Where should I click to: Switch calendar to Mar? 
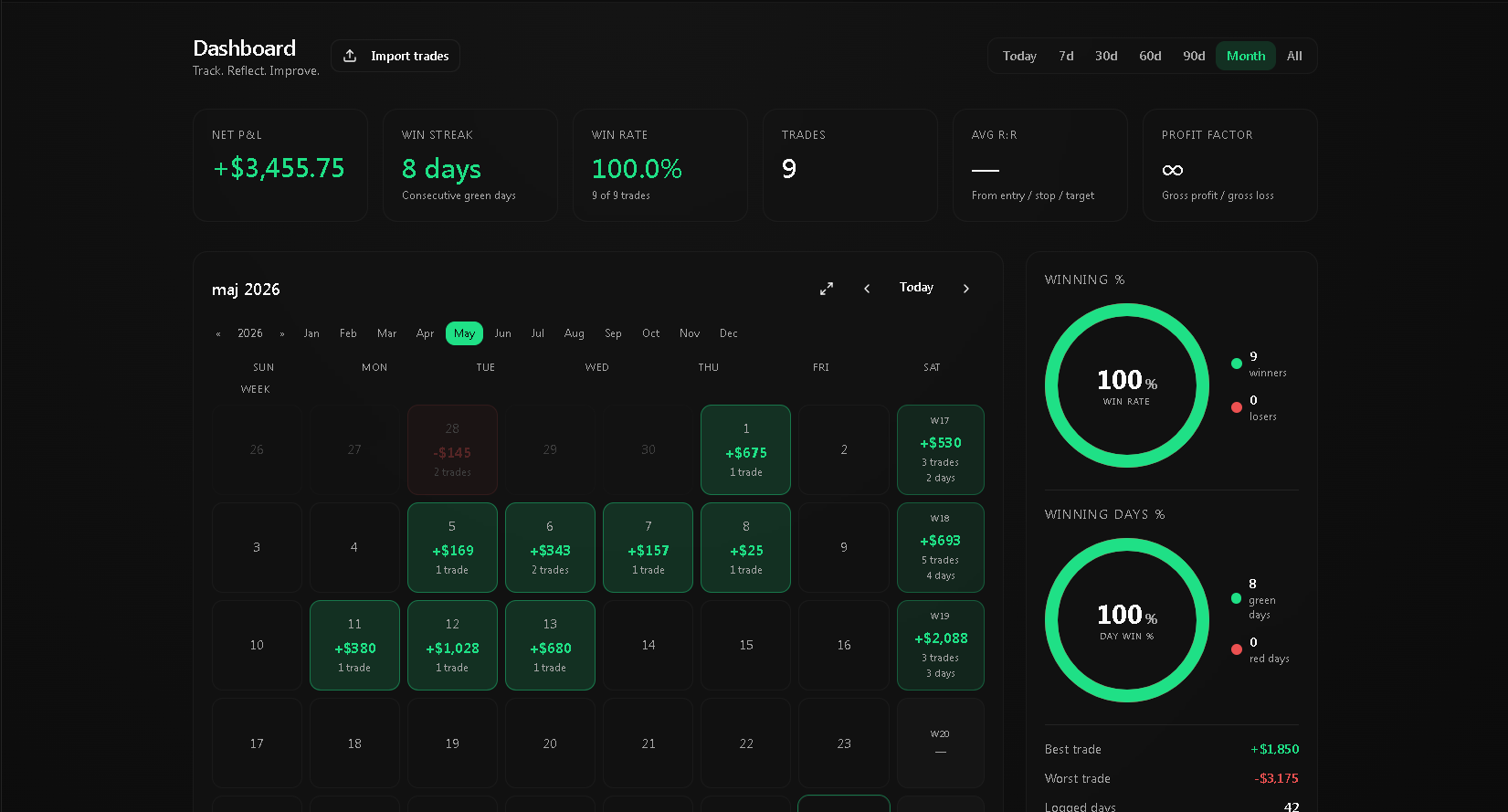[x=387, y=333]
